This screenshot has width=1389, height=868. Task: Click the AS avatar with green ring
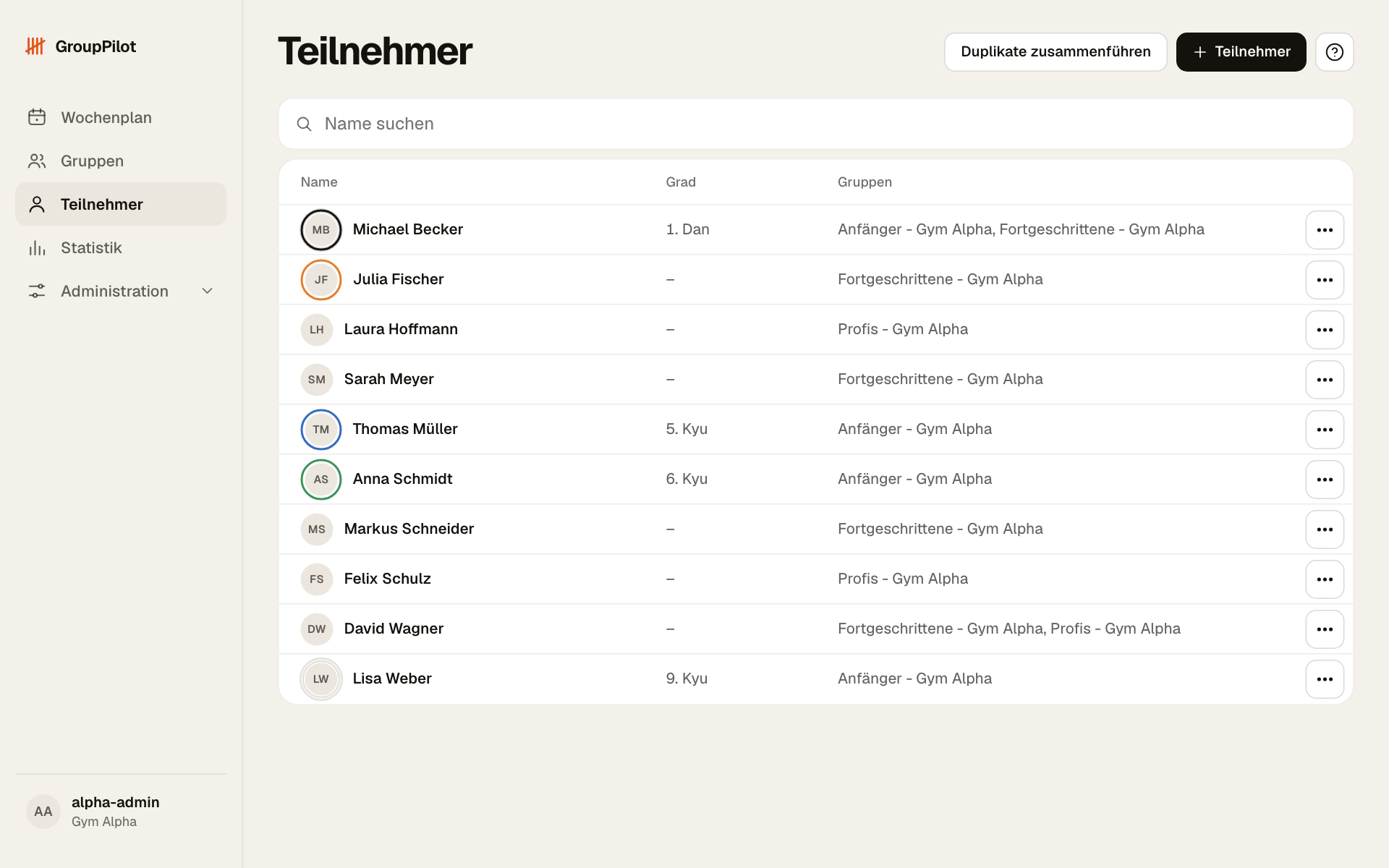(321, 480)
